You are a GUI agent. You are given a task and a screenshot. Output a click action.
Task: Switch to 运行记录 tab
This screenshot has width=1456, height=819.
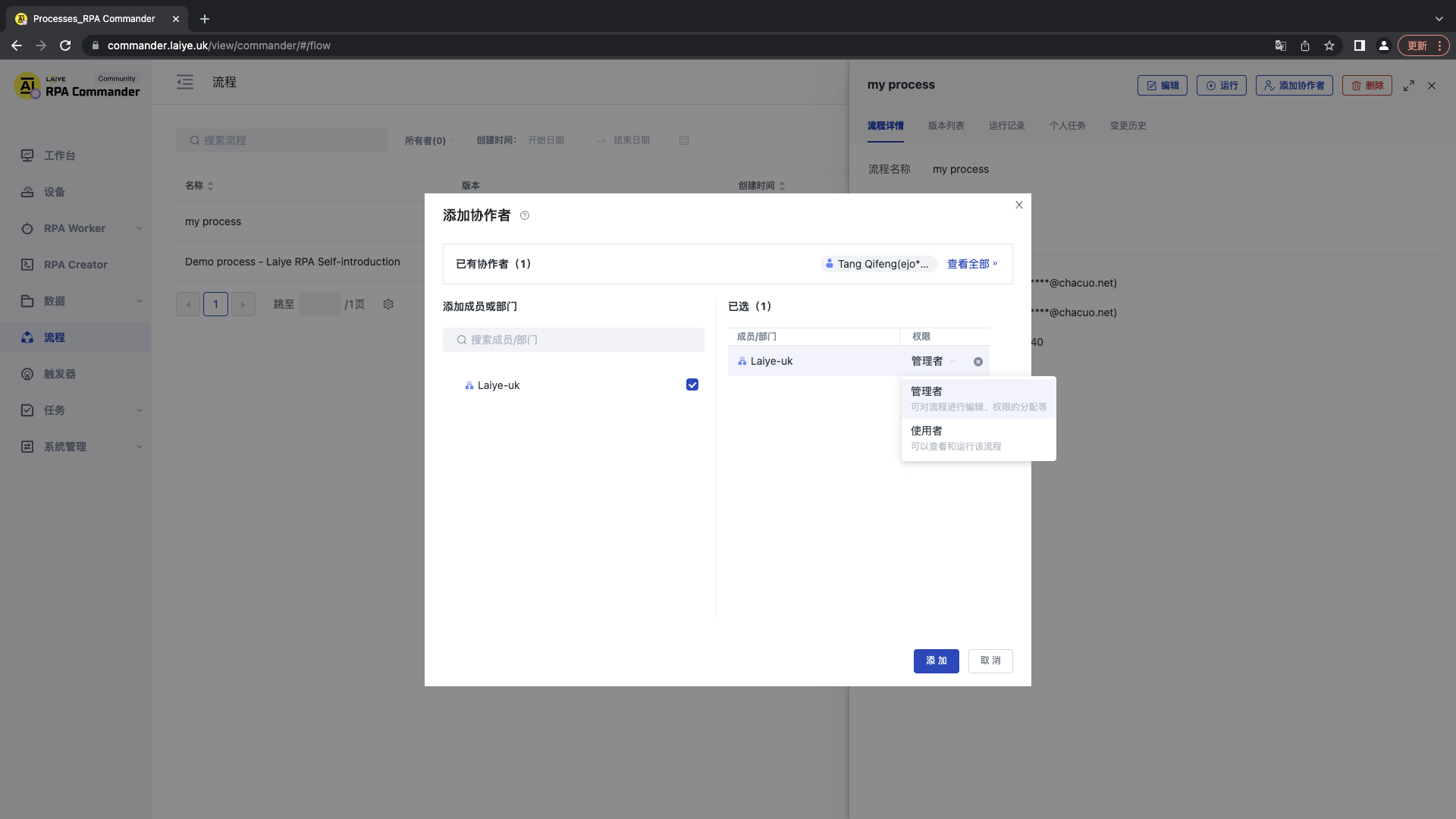tap(1006, 126)
